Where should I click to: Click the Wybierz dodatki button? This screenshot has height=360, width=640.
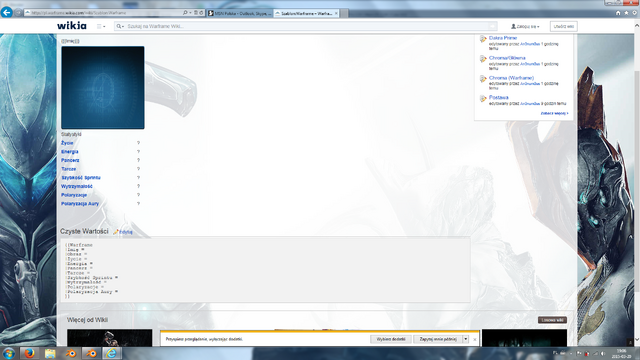click(x=391, y=339)
